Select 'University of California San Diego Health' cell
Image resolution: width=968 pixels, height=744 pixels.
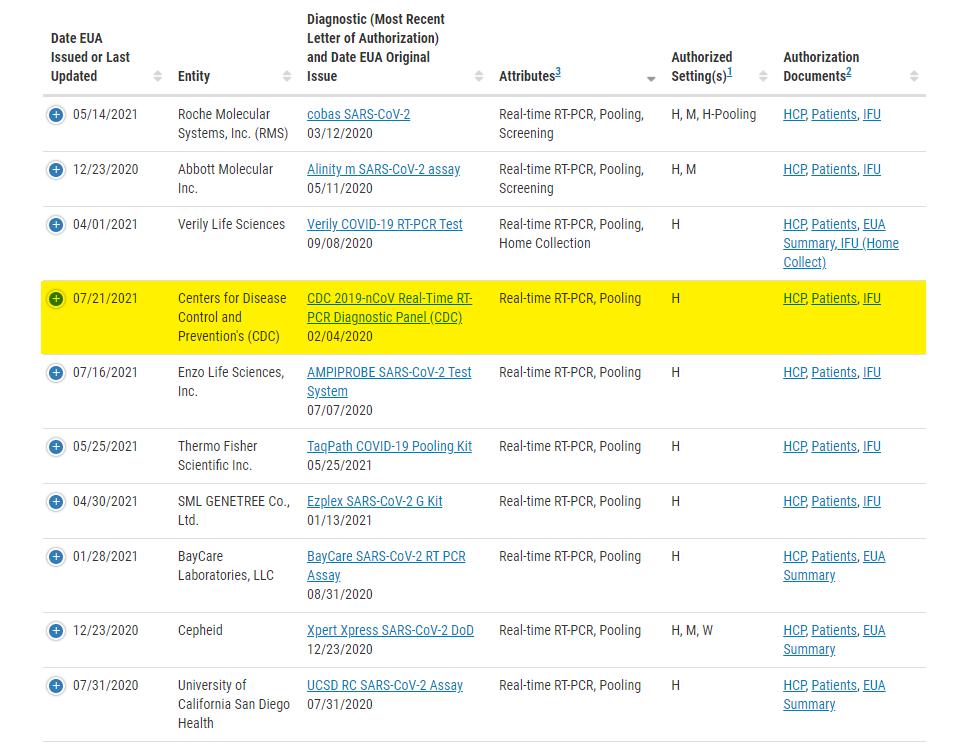click(233, 704)
